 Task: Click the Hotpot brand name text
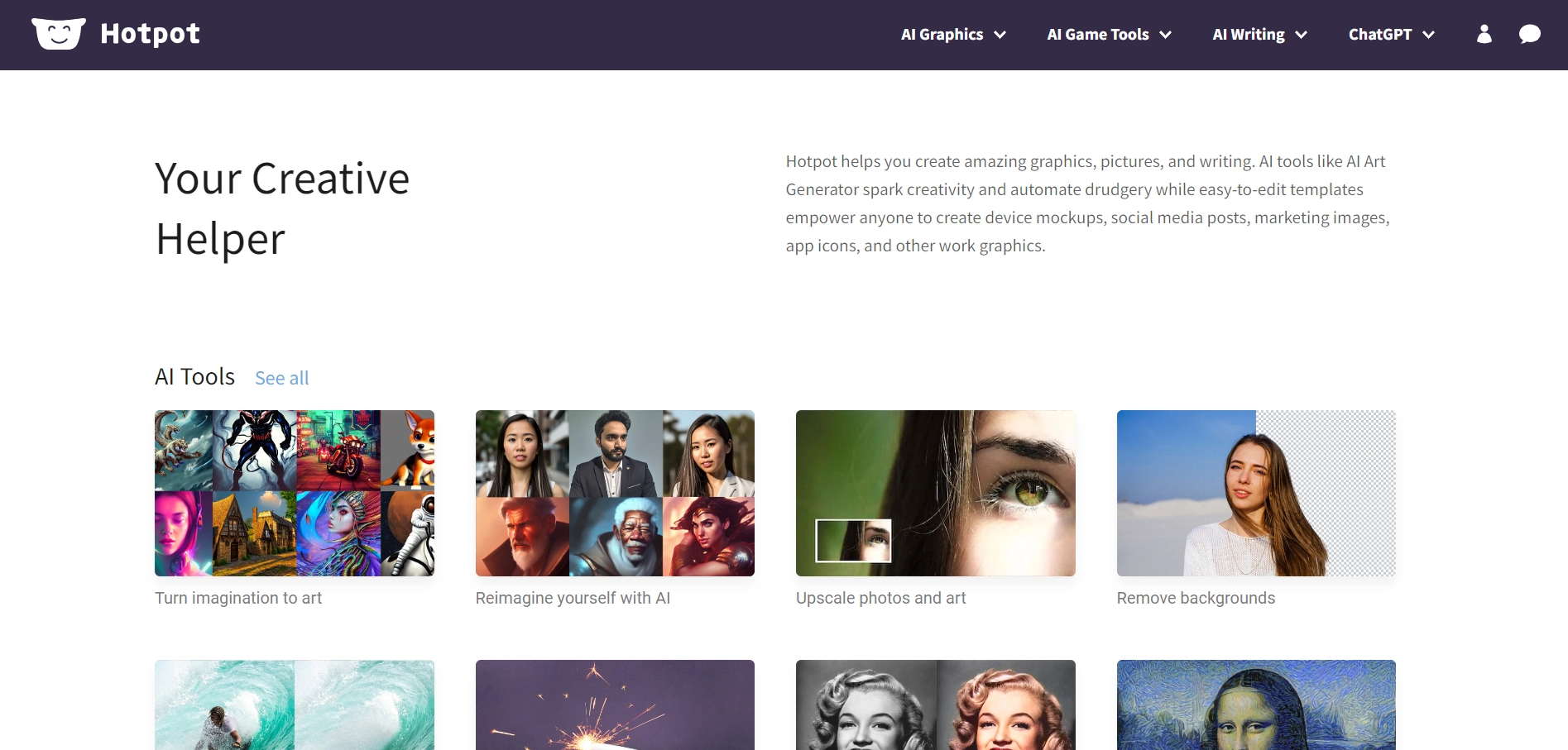click(150, 34)
